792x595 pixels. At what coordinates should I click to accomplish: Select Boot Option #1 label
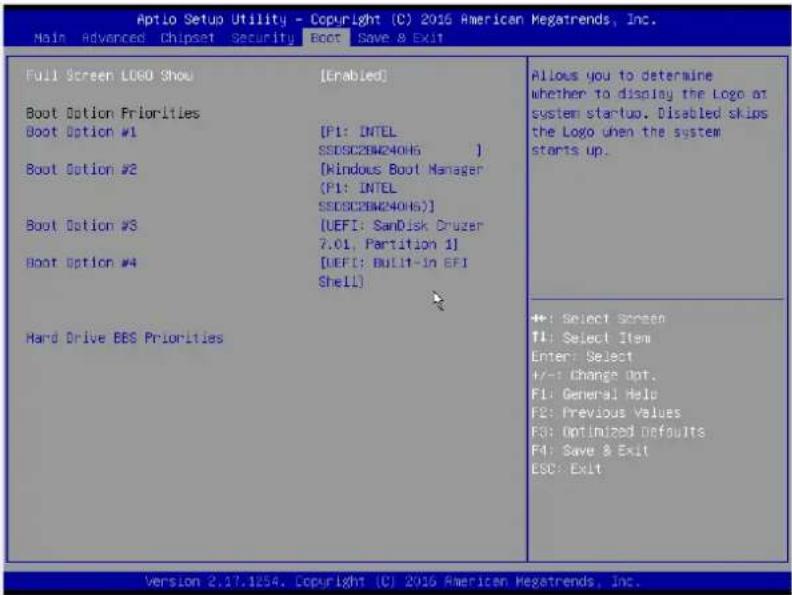[81, 132]
